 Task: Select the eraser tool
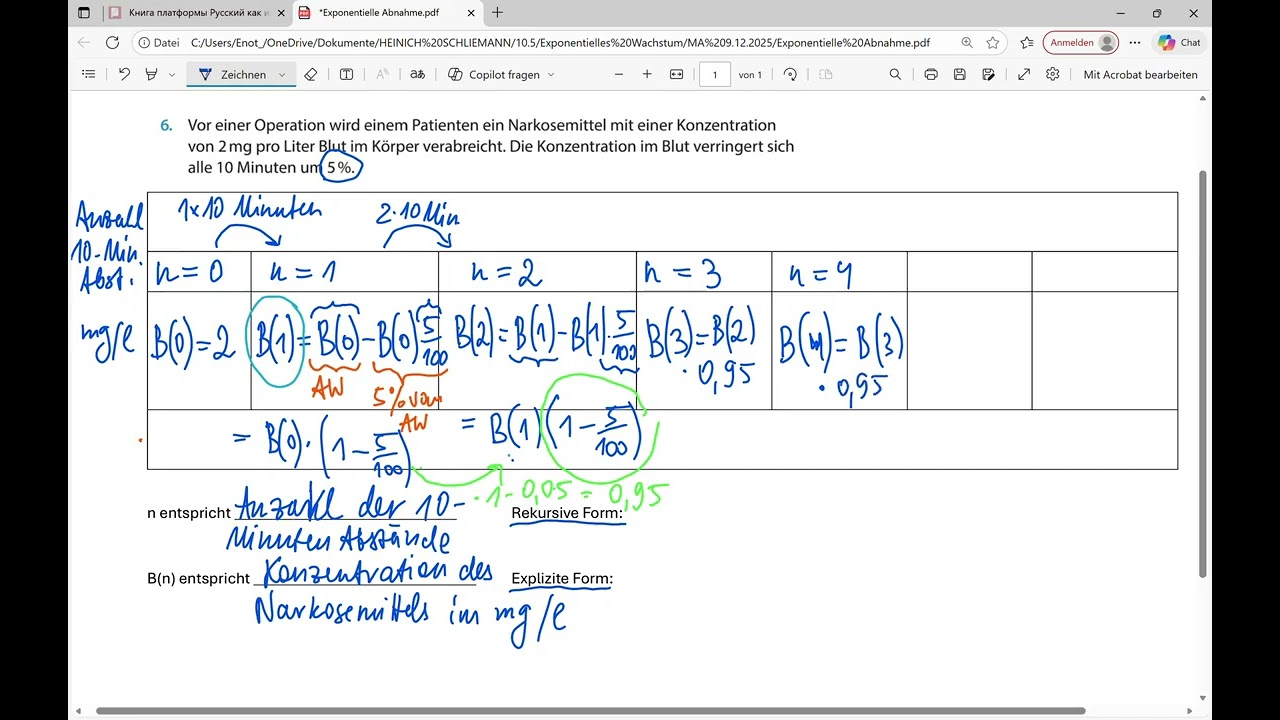pos(310,74)
